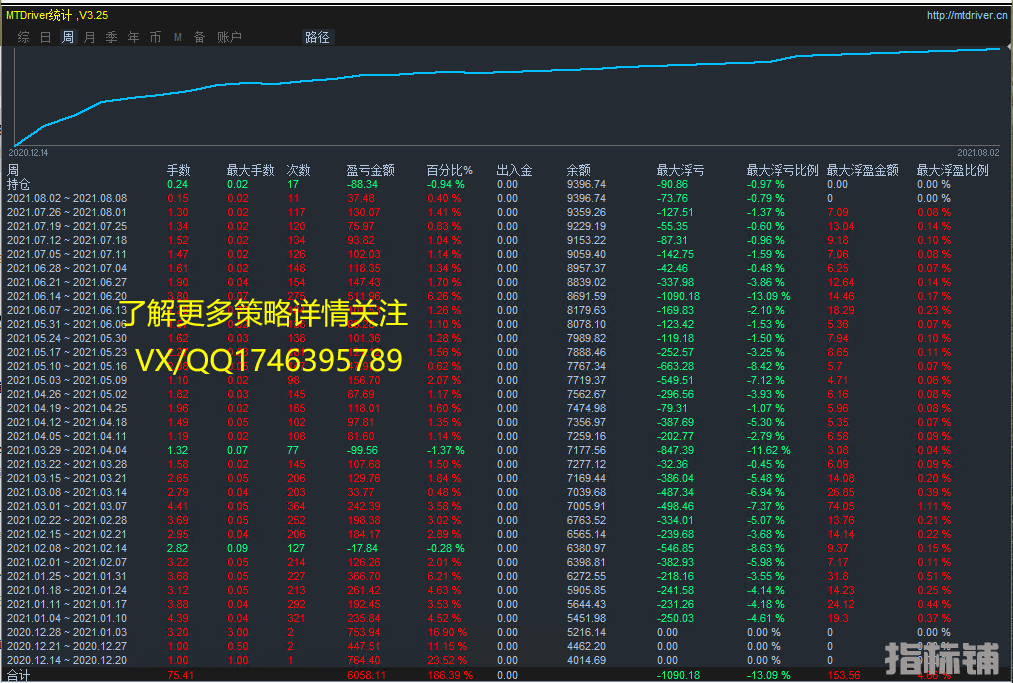Click the 盈亏金额 column header
This screenshot has width=1013, height=683.
(371, 171)
